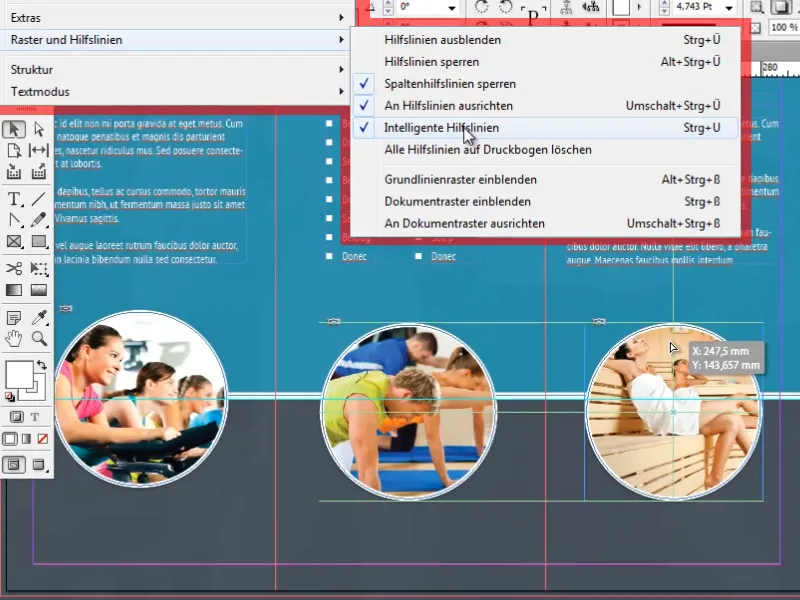Select the Gap tool
The height and width of the screenshot is (600, 800).
39,151
